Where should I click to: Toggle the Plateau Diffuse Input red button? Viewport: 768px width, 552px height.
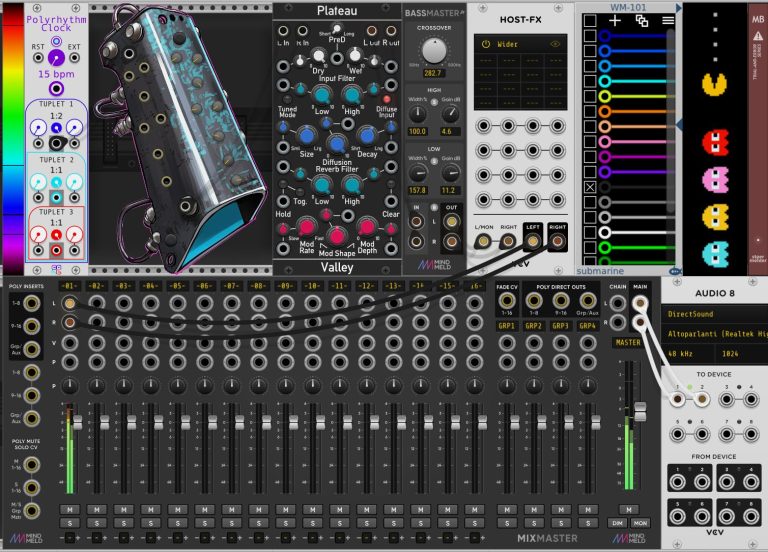coord(386,99)
